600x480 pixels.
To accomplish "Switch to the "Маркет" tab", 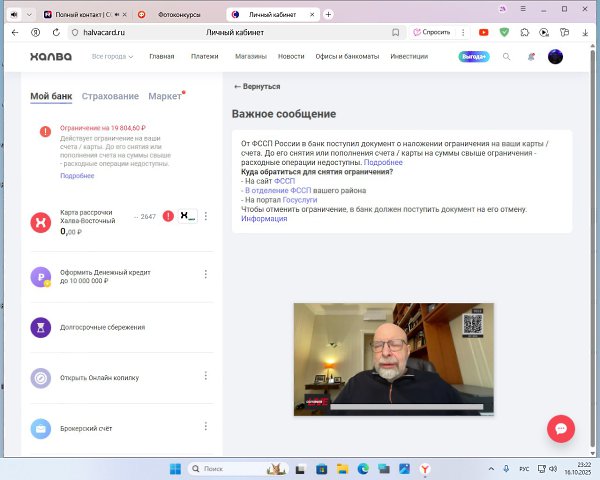I will coord(165,96).
